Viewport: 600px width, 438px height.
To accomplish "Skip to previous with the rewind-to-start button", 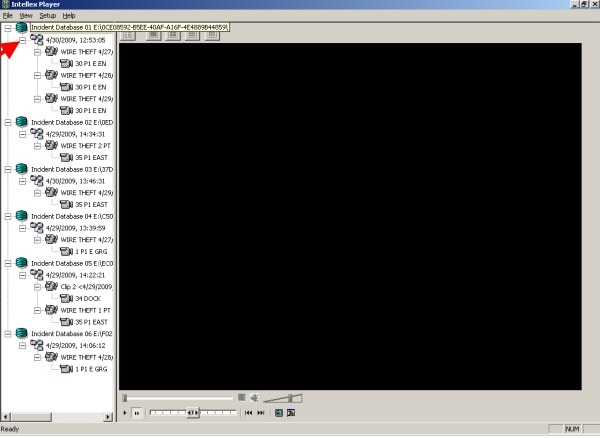I will pos(248,413).
